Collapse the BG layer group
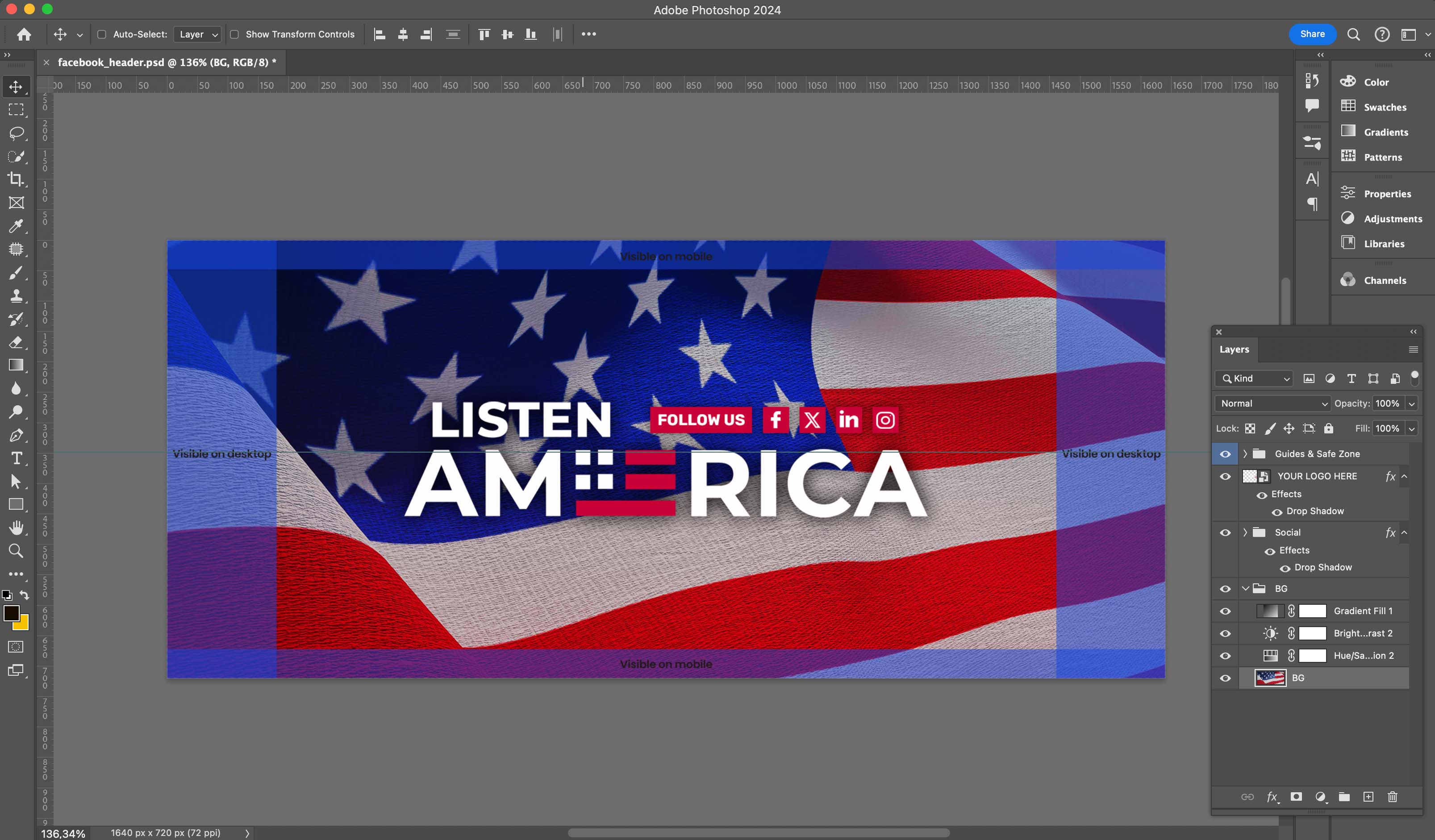 (x=1245, y=588)
